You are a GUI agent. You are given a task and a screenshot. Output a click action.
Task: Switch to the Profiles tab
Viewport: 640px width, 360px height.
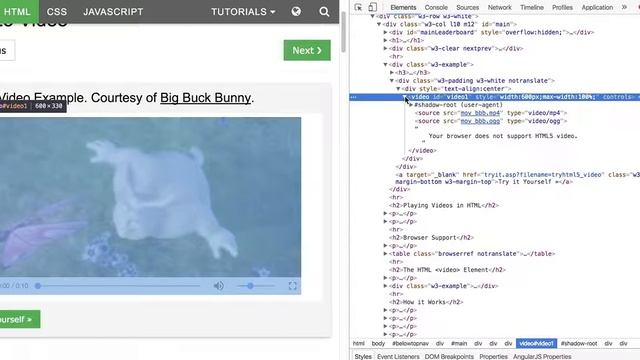(562, 7)
